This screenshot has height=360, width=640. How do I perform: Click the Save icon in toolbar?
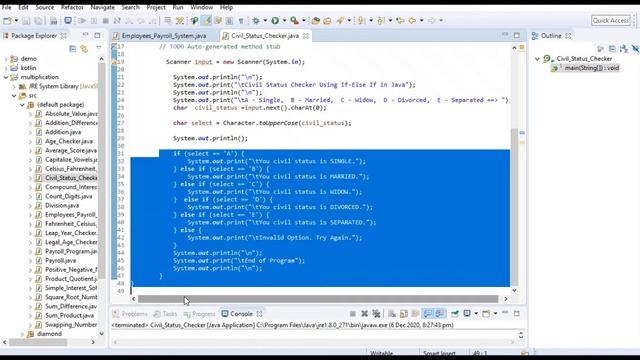coord(26,20)
